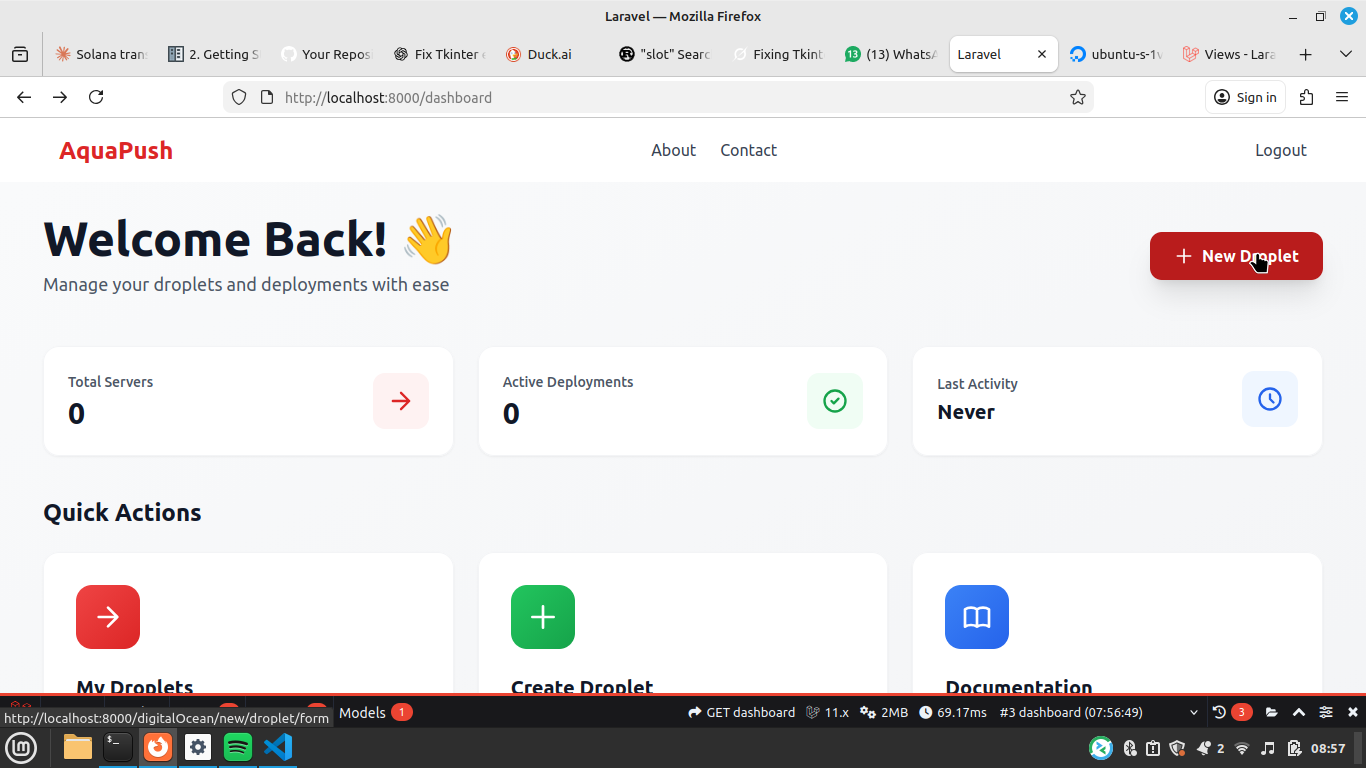
Task: Click the New Droplet button
Action: tap(1236, 256)
